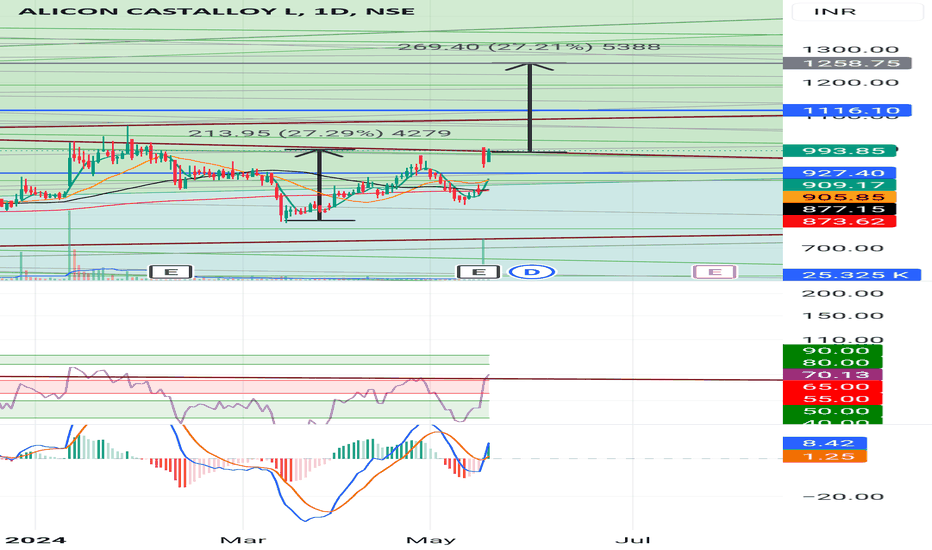Select the black 877.15 moving average label

tap(840, 209)
